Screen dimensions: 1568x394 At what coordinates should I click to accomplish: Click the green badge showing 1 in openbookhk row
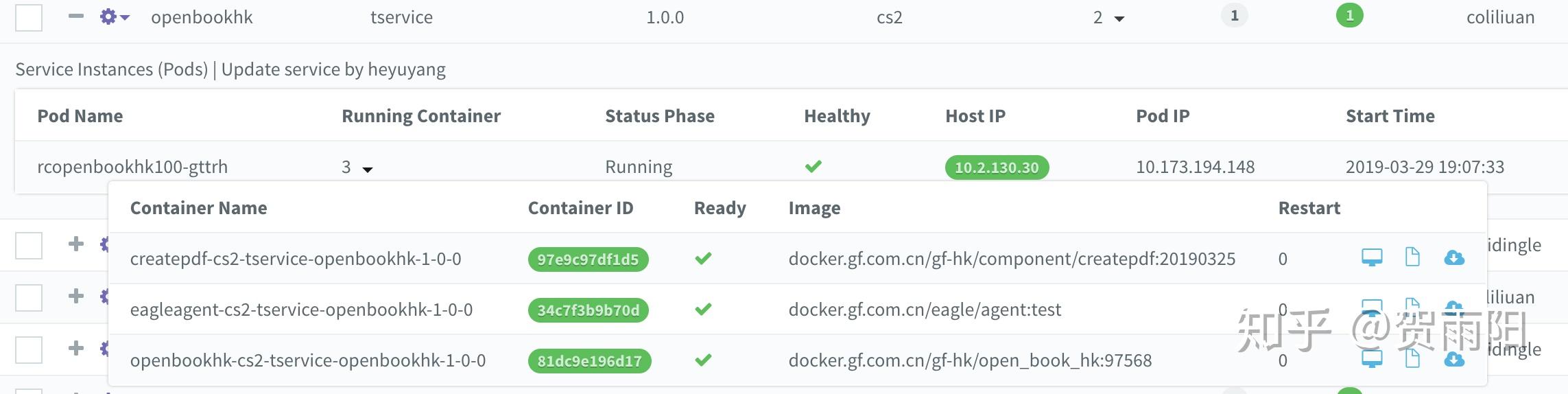click(x=1349, y=16)
